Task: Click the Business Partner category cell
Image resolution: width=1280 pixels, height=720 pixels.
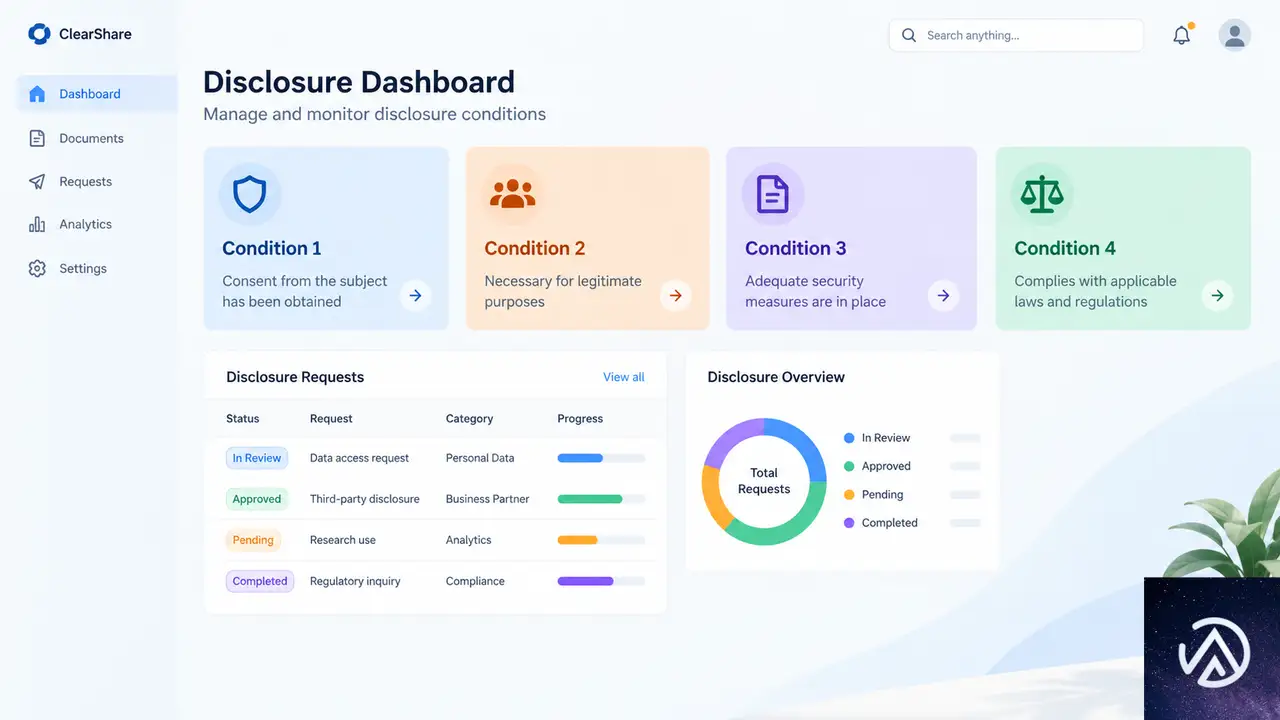Action: (x=488, y=499)
